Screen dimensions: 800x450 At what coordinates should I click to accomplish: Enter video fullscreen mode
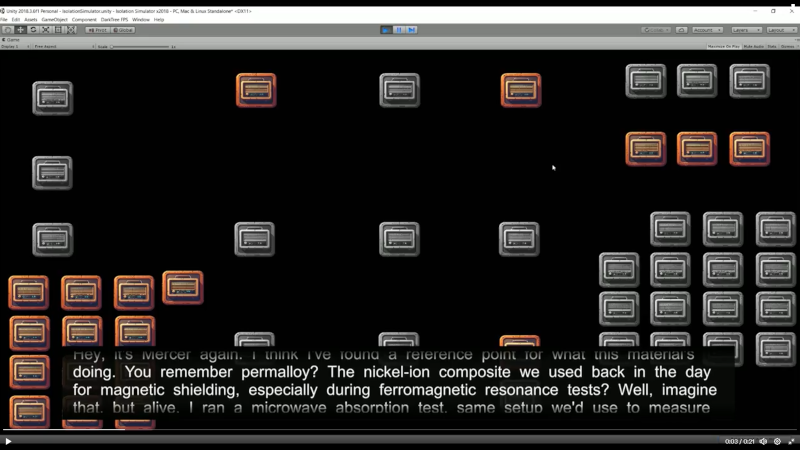[791, 441]
